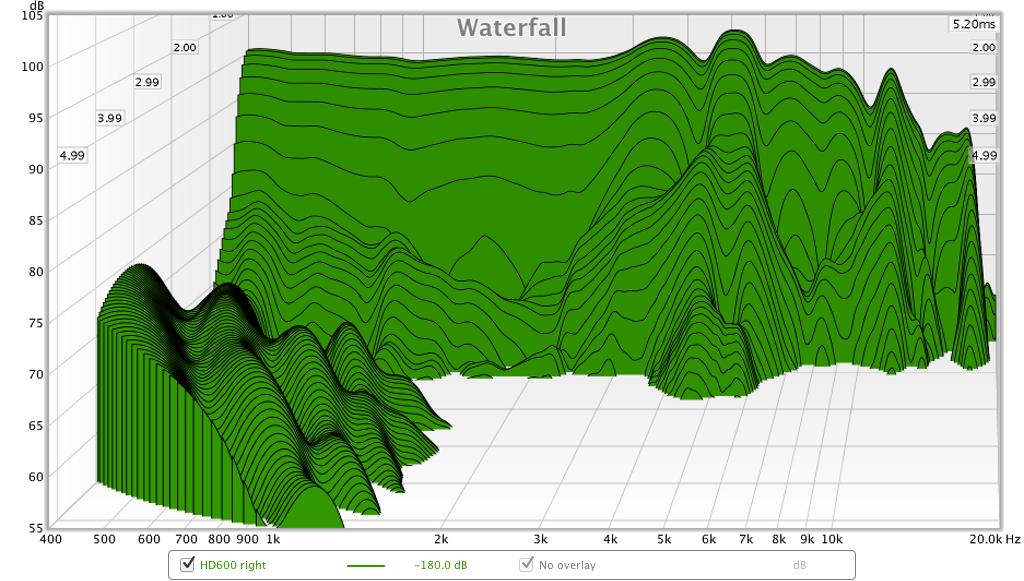Screen dimensions: 1024x581
Task: Click the 70 dB axis label
Action: coord(35,374)
